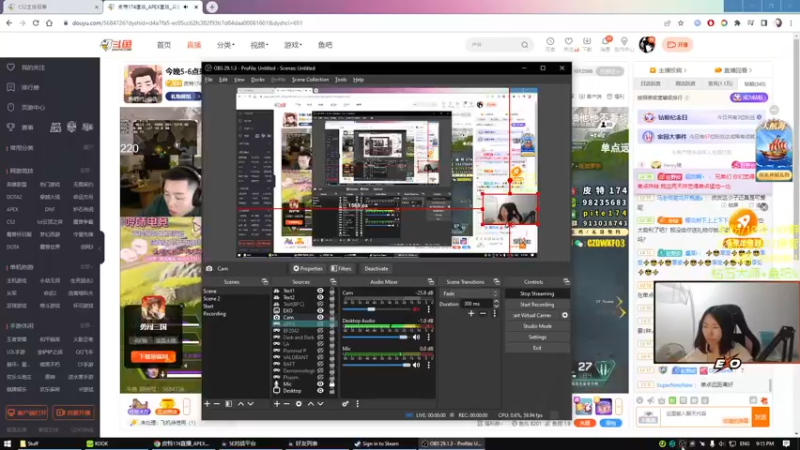The height and width of the screenshot is (450, 800).
Task: Open advanced audio properties gears icon
Action: (345, 404)
